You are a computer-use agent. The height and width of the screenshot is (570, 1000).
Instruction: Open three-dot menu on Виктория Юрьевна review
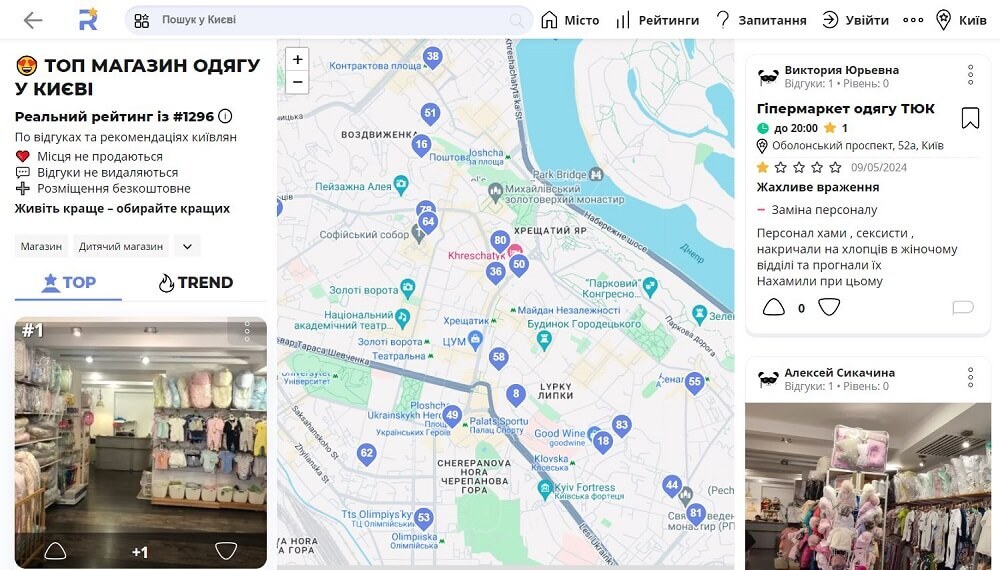click(x=970, y=75)
